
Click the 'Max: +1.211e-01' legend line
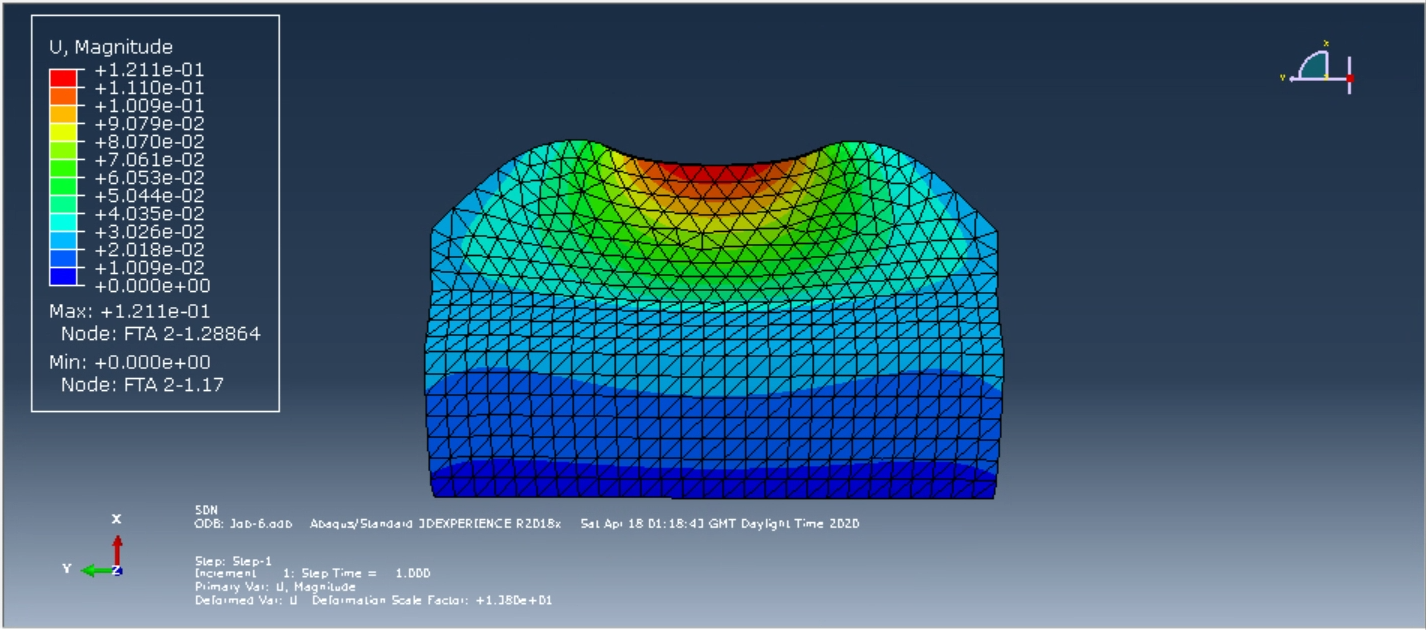point(130,311)
